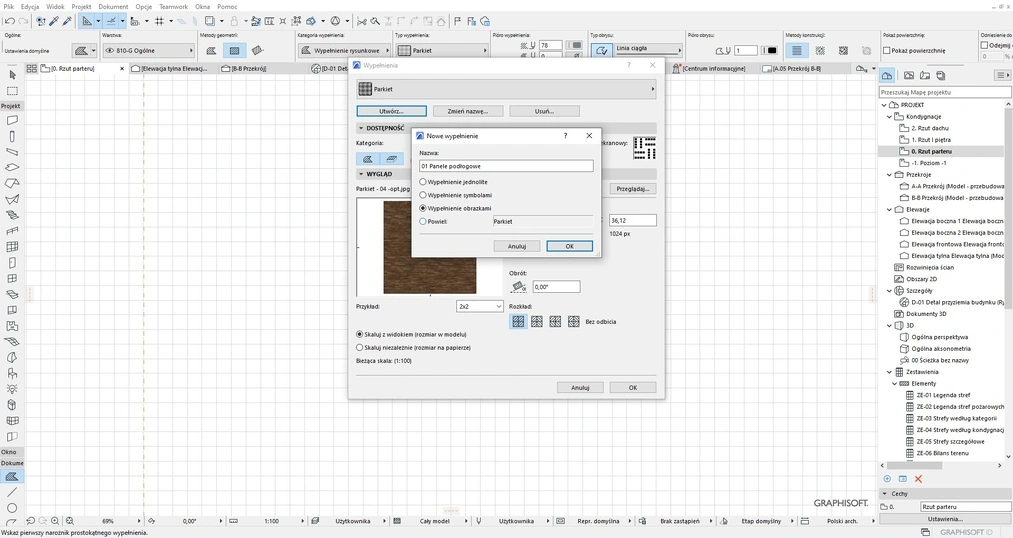The width and height of the screenshot is (1013, 538).
Task: Enable the Pokaż powierzchnię checkbox
Action: point(887,50)
